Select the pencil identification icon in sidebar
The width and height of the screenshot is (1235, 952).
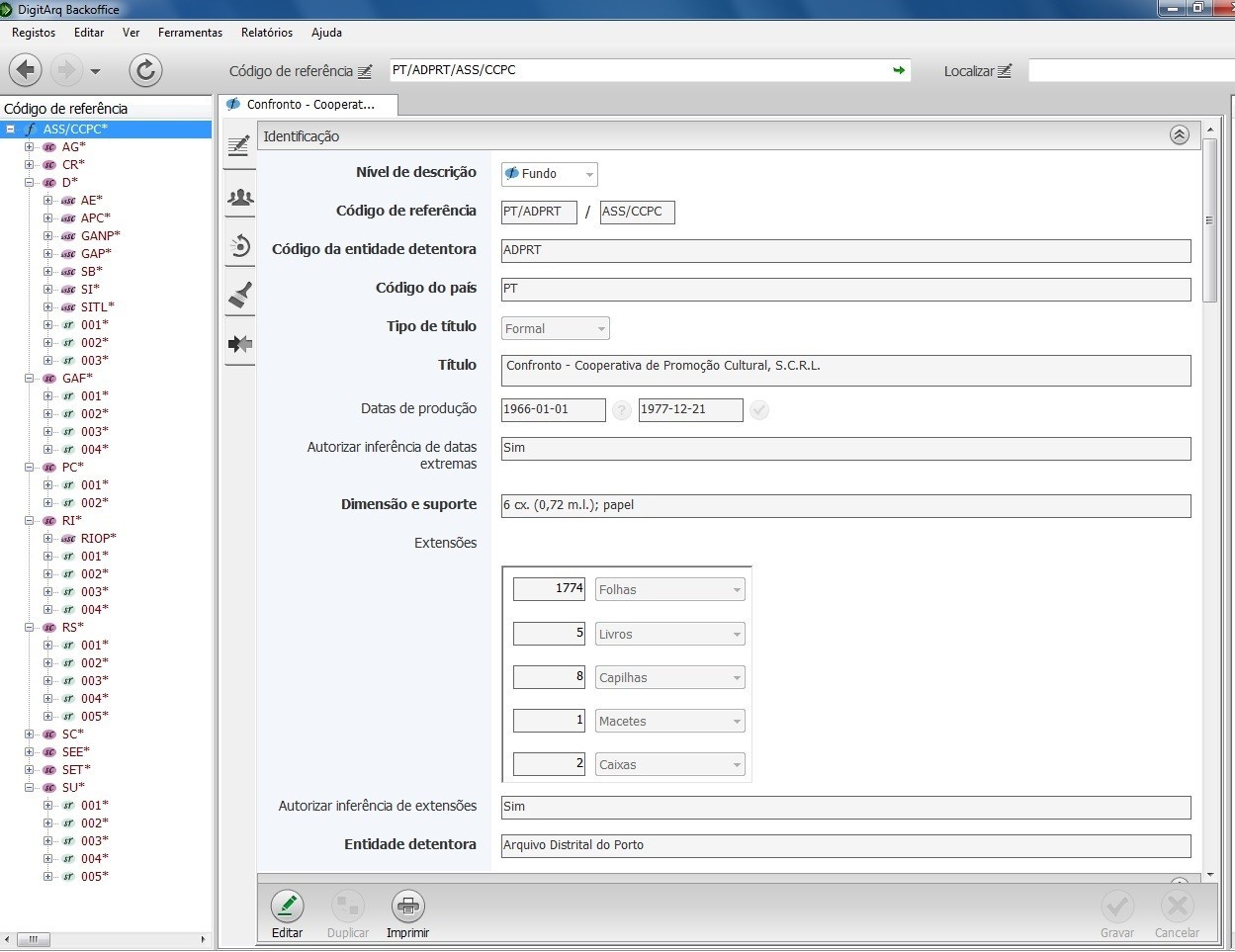(x=239, y=146)
